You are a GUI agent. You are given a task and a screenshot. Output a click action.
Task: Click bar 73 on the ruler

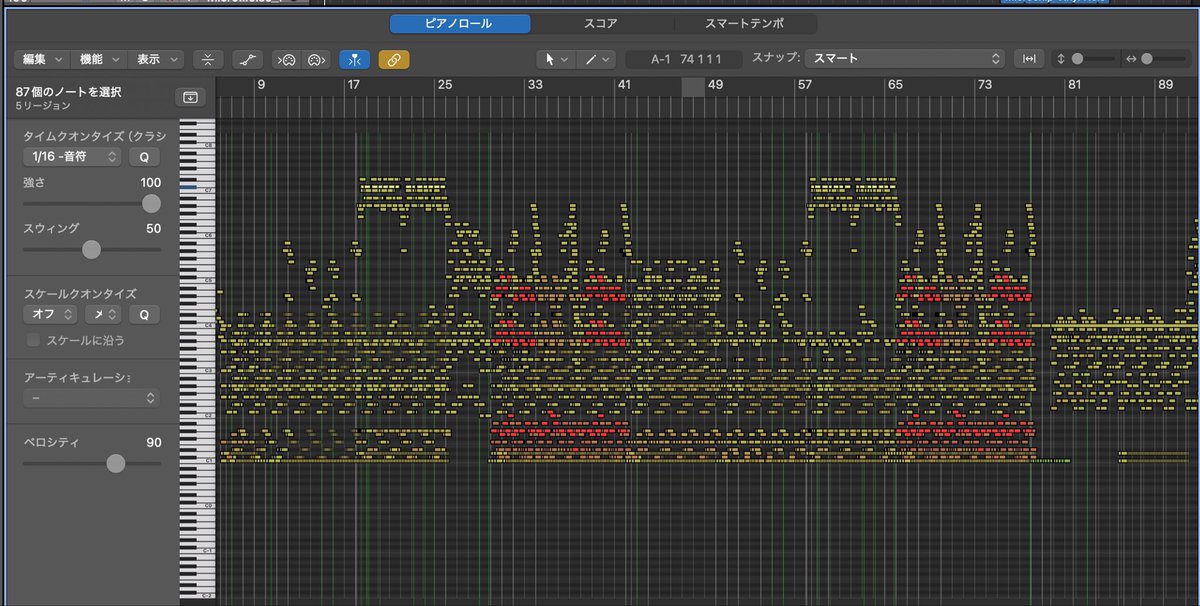pos(985,87)
